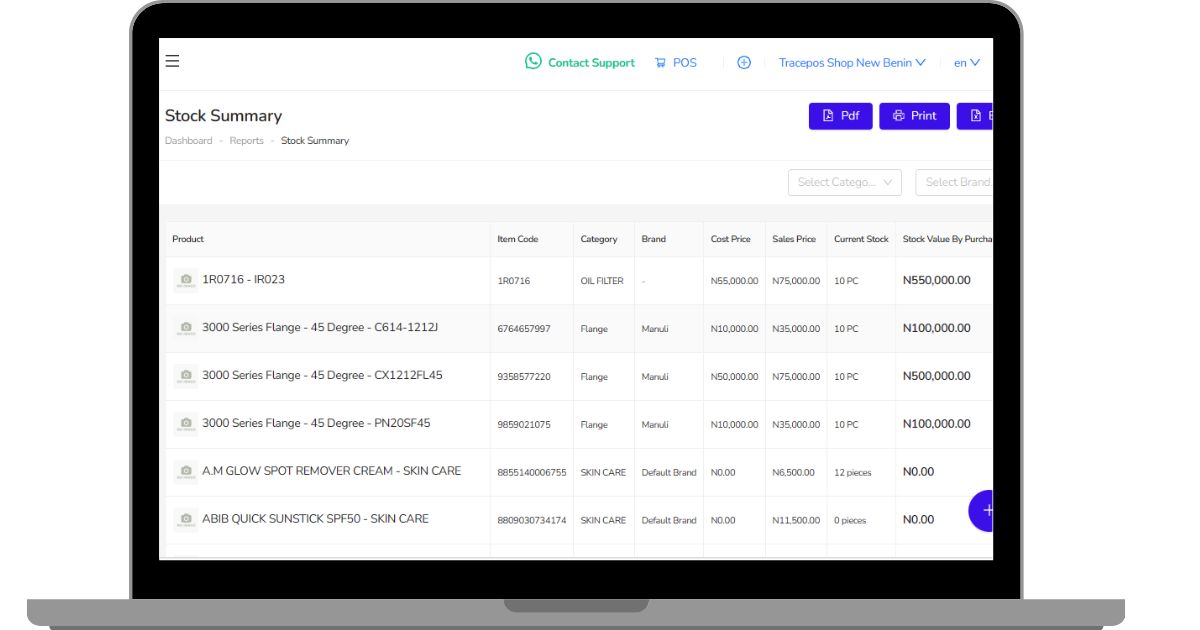This screenshot has width=1200, height=630.
Task: Open the Contact Support link
Action: 591,62
